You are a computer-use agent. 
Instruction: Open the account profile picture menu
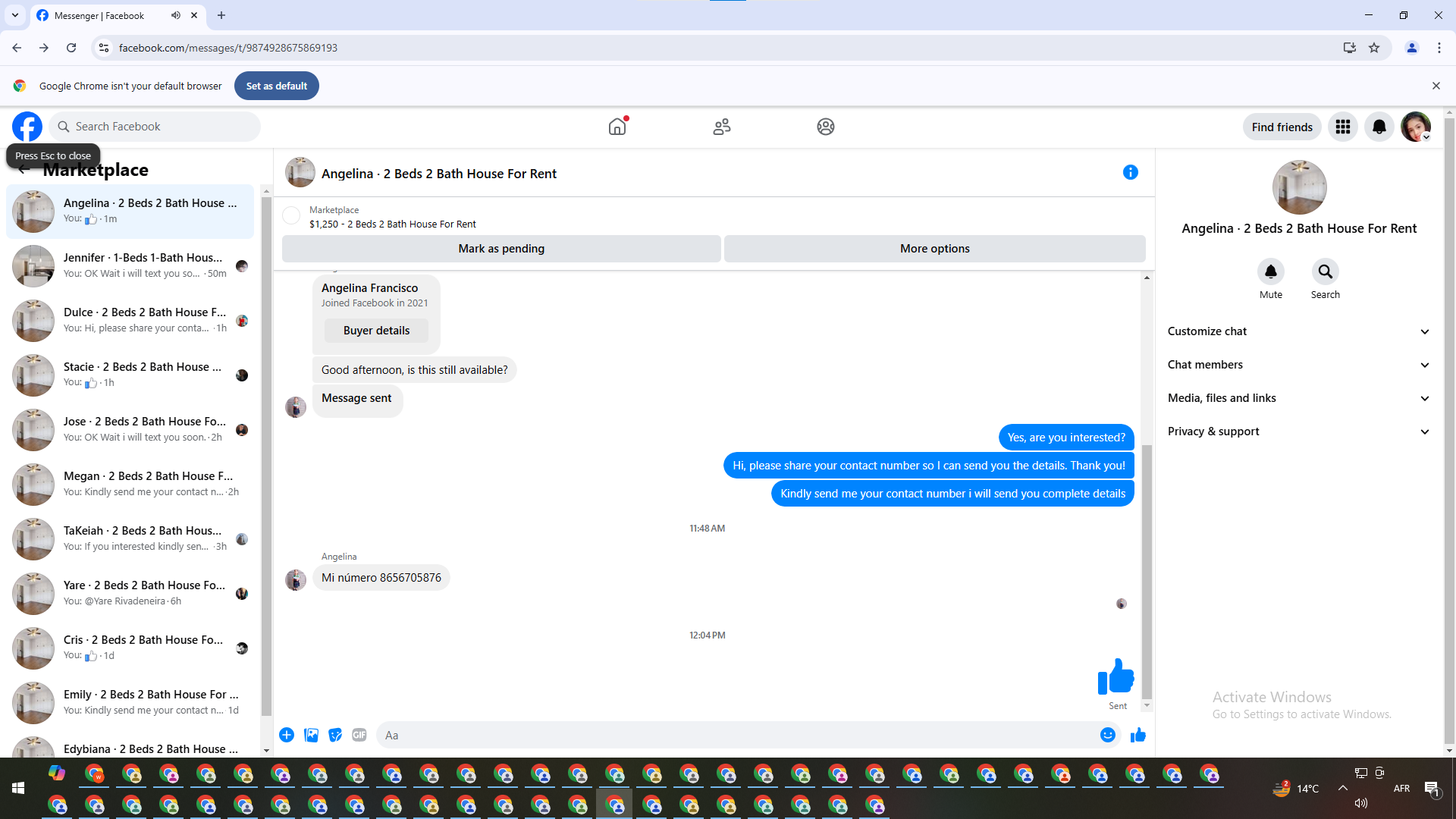pyautogui.click(x=1416, y=127)
